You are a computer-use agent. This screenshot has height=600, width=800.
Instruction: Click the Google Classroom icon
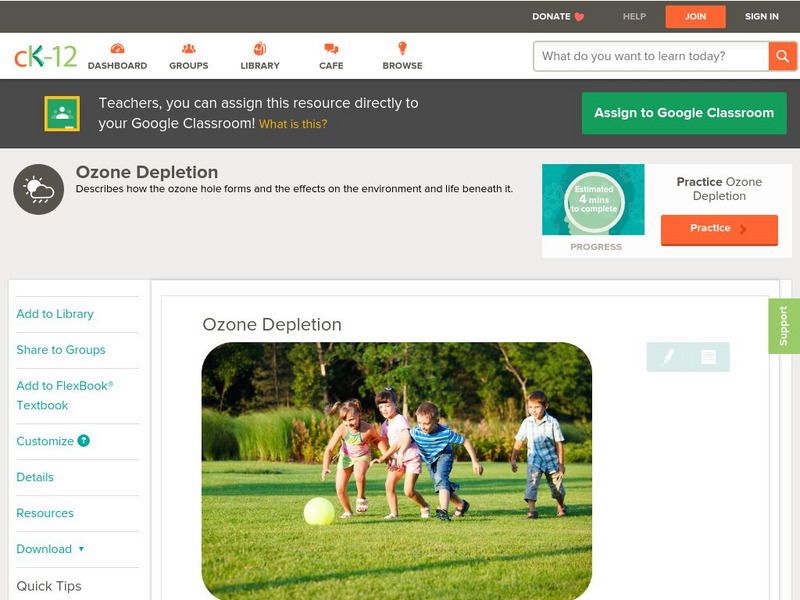tap(62, 113)
